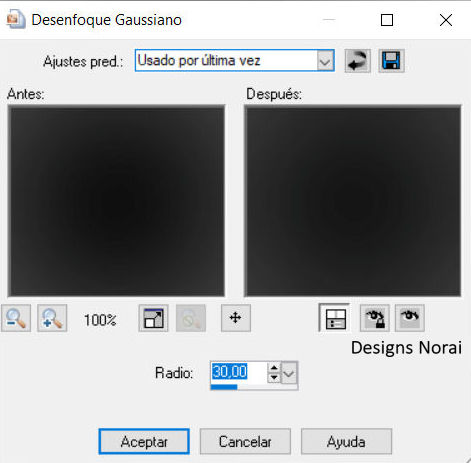
Task: Increase Radio with the up spinner arrow
Action: click(274, 368)
